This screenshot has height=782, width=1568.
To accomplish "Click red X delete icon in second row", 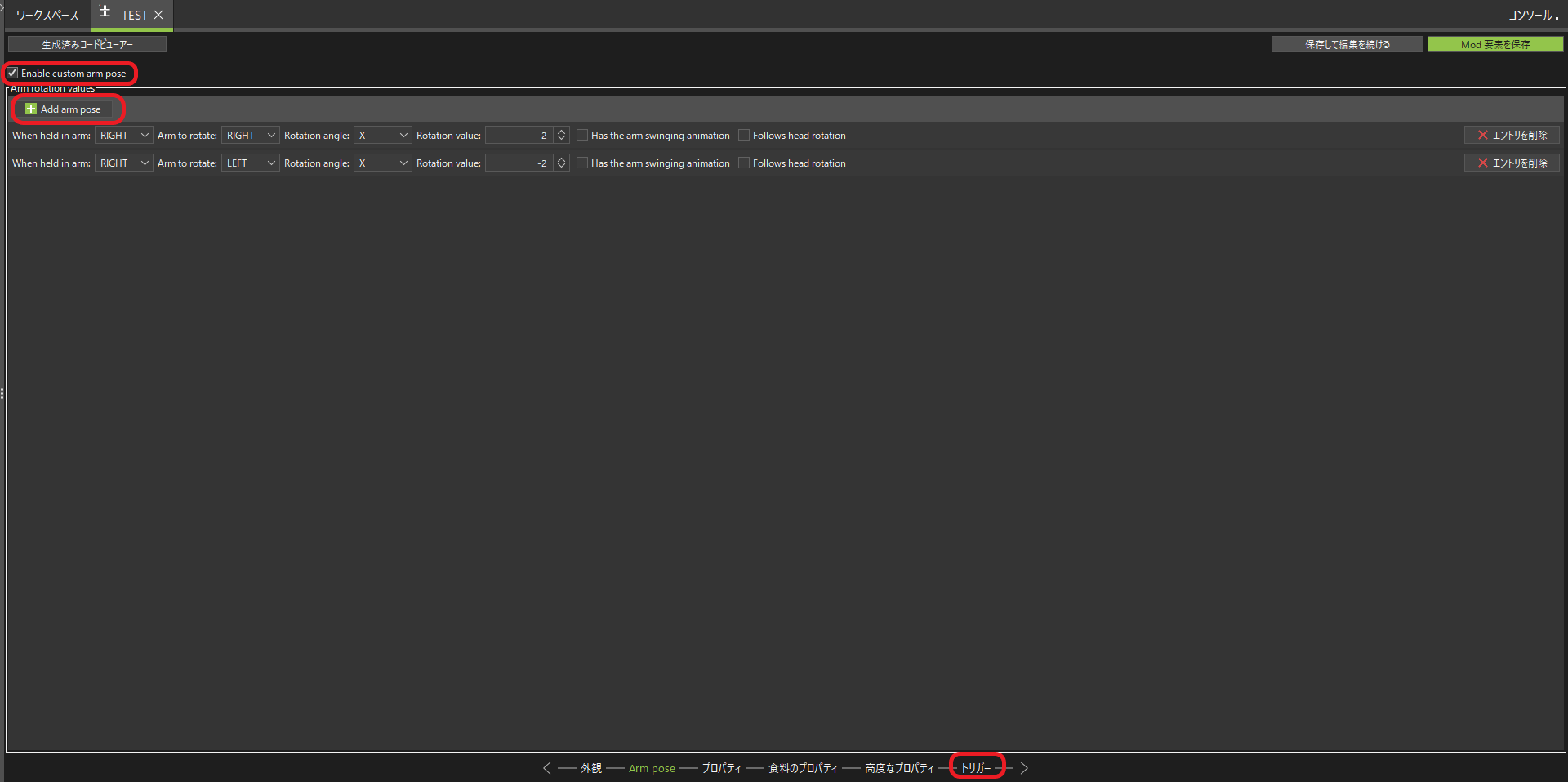I will [1482, 163].
